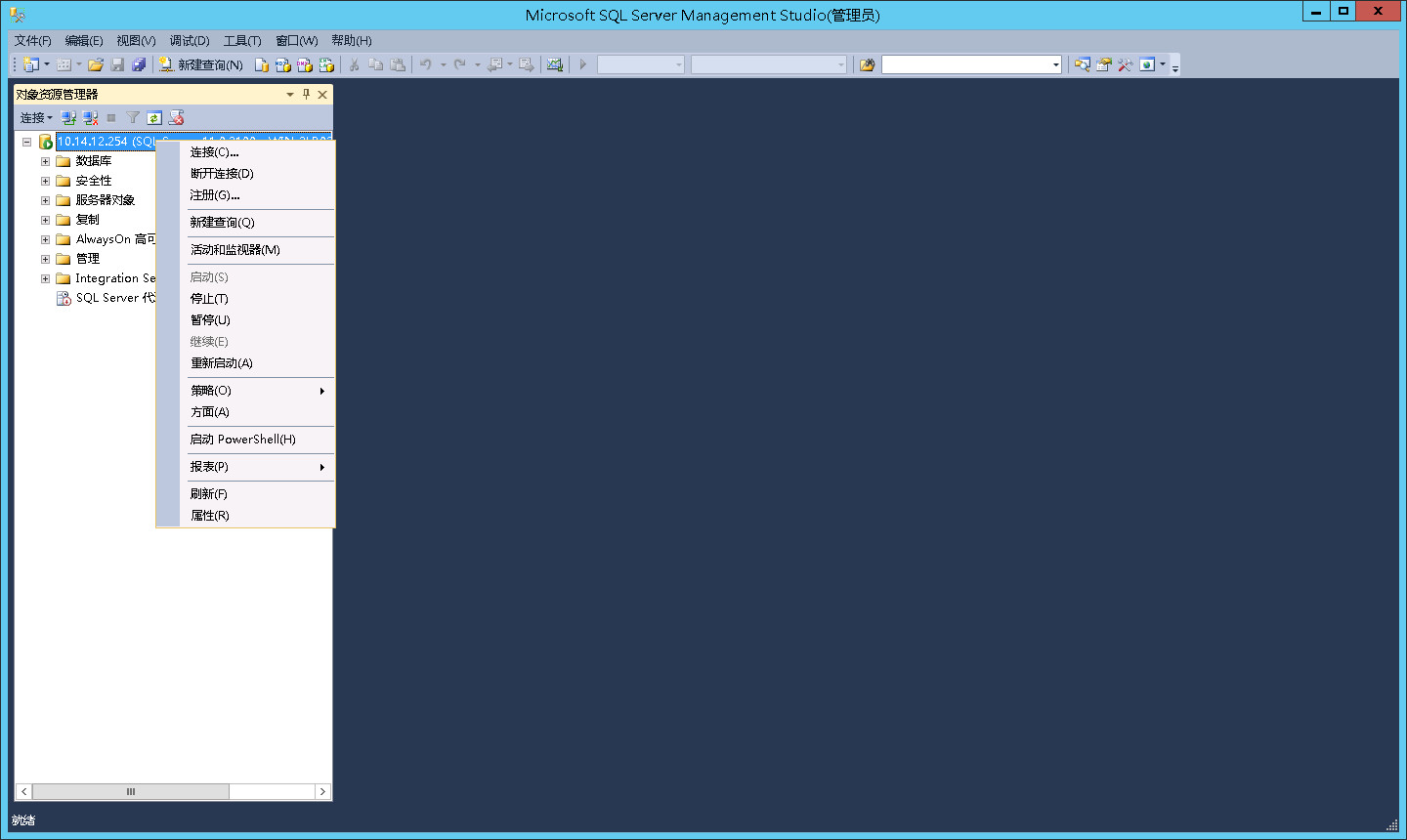Choose 方面(A) from context menu

[x=245, y=412]
